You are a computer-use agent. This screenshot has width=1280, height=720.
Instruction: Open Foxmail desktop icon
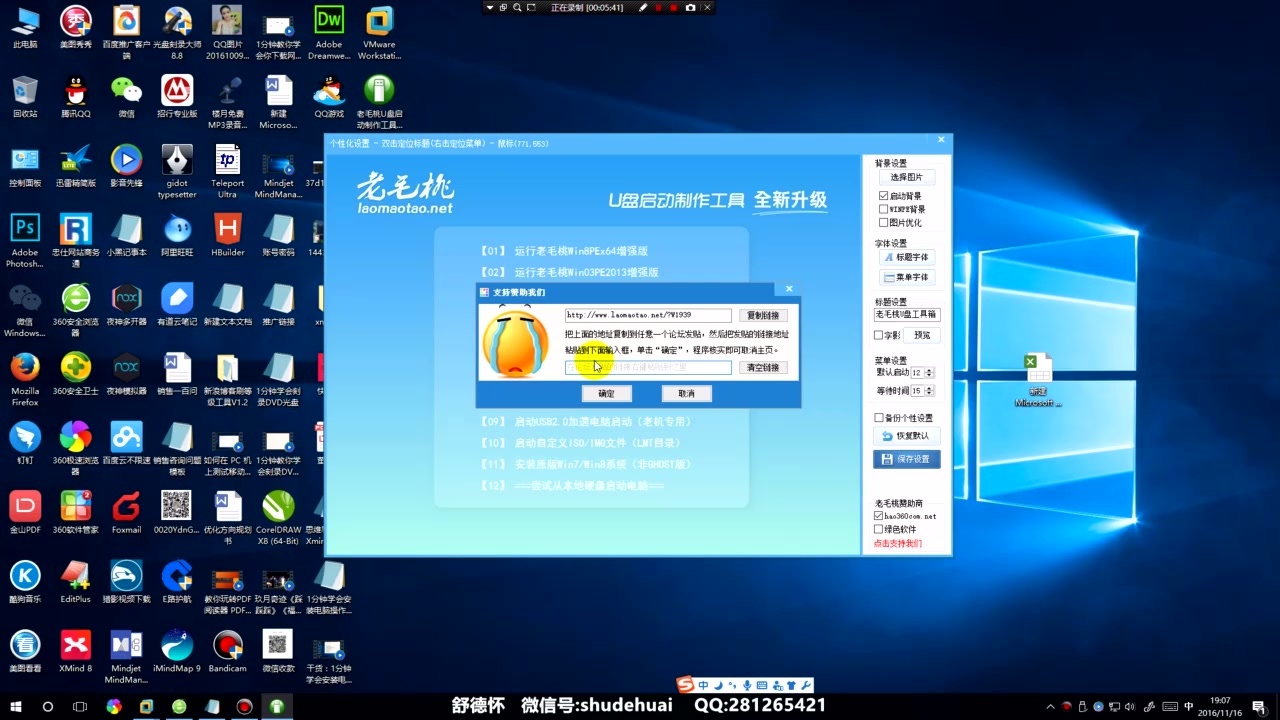(126, 512)
